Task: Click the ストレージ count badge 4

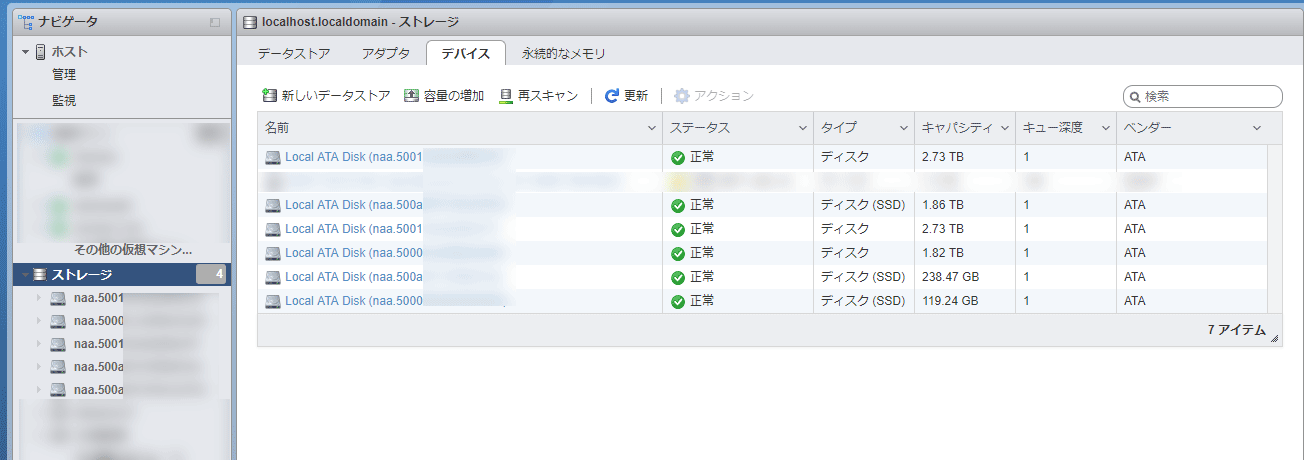Action: pyautogui.click(x=211, y=275)
